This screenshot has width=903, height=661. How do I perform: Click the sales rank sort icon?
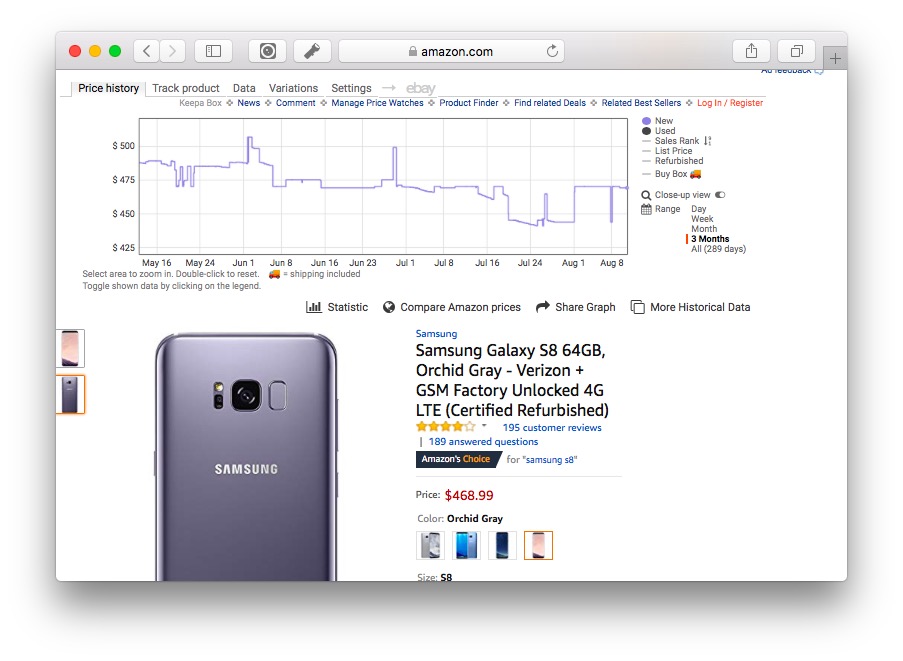(707, 141)
